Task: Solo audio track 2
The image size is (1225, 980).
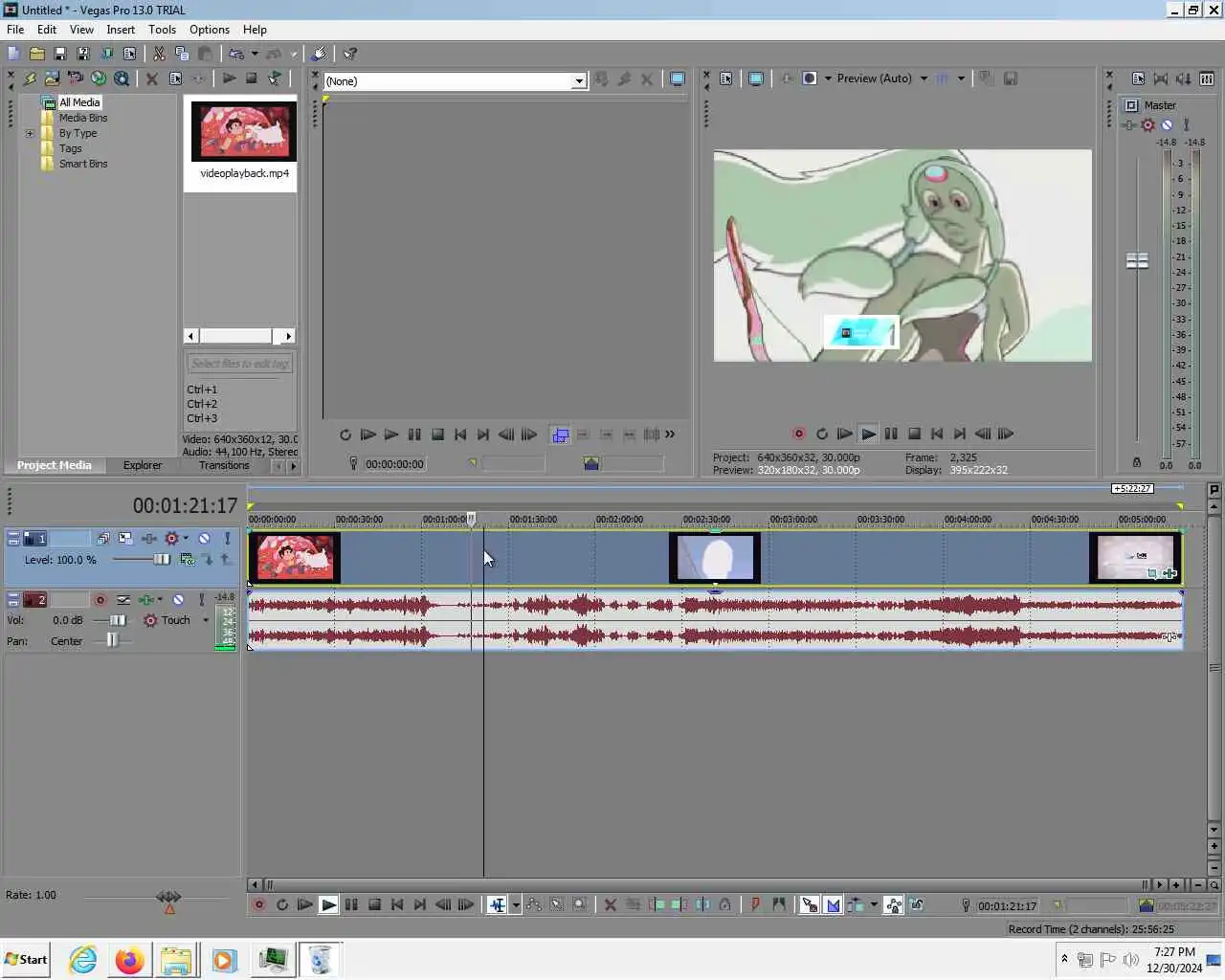Action: (201, 600)
